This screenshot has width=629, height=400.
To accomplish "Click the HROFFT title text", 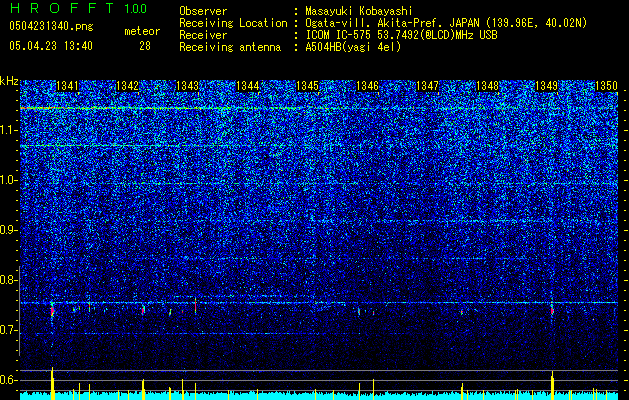I will pos(61,8).
